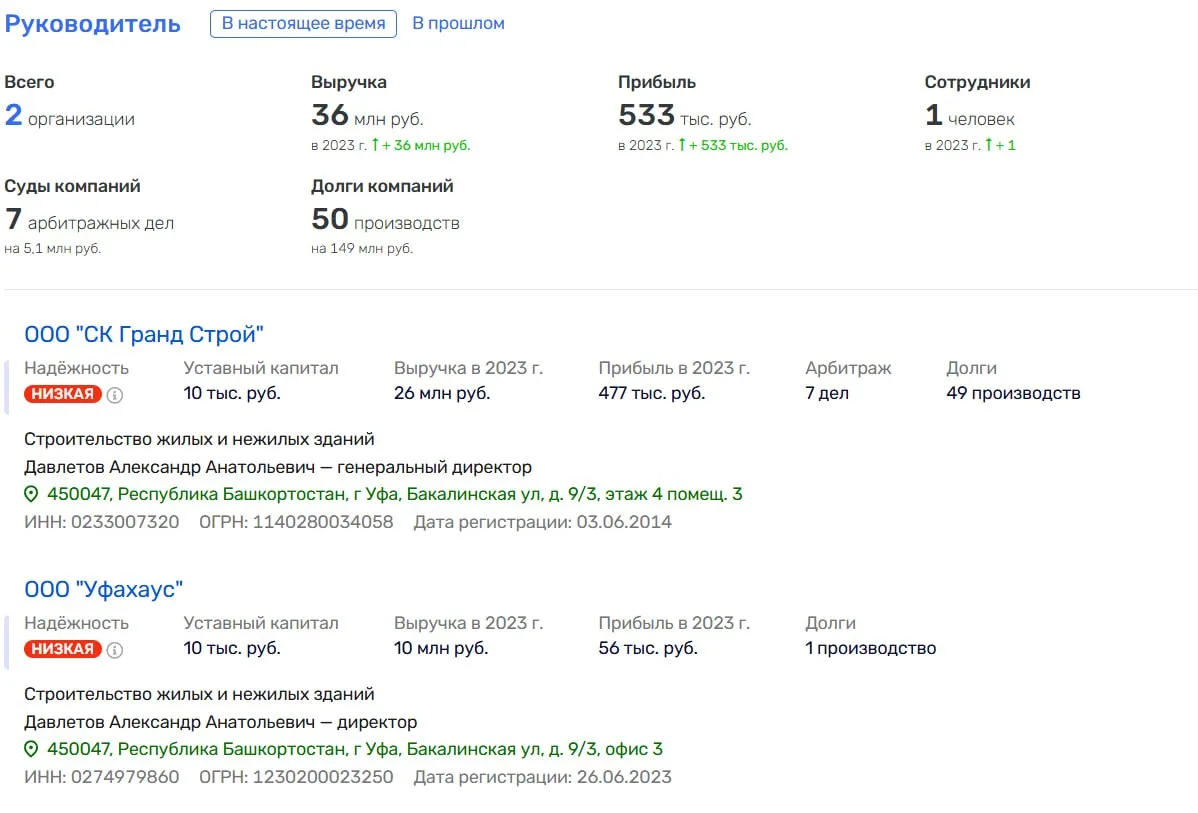Switch to 'В настоящее время' tab
Image resolution: width=1198 pixels, height=813 pixels.
point(303,24)
